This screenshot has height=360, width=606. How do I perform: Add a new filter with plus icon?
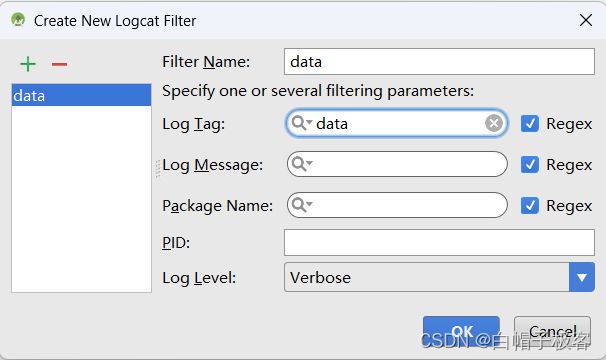(28, 64)
